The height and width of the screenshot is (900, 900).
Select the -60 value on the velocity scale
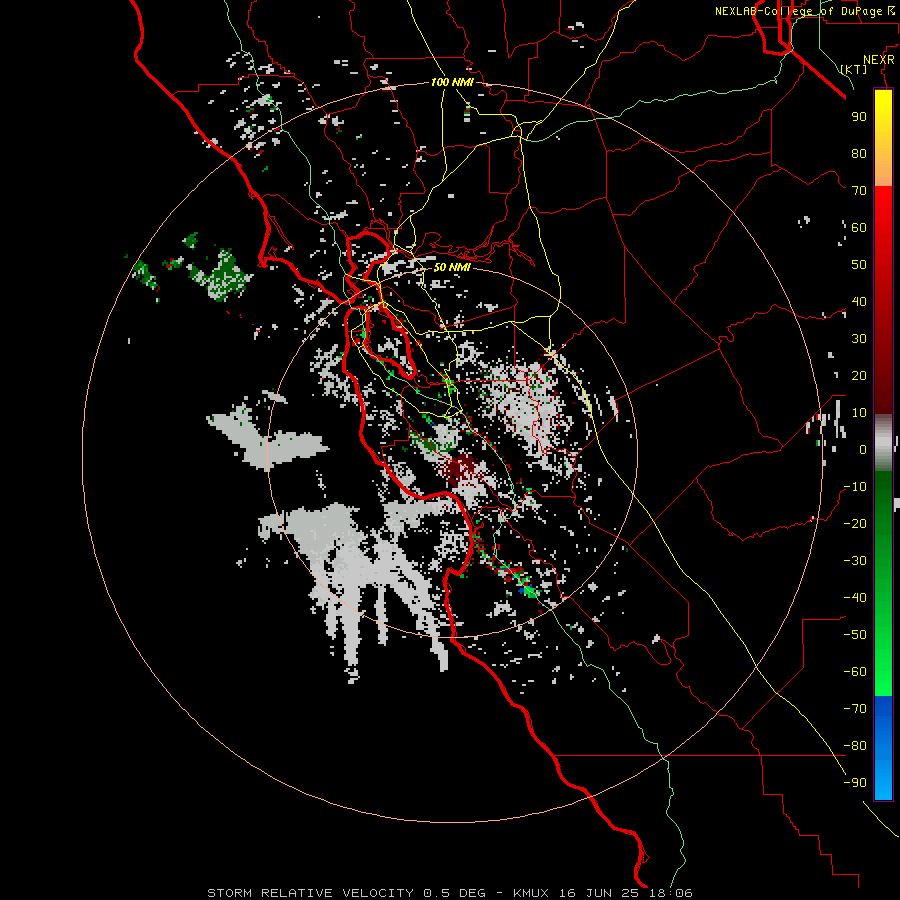[855, 672]
